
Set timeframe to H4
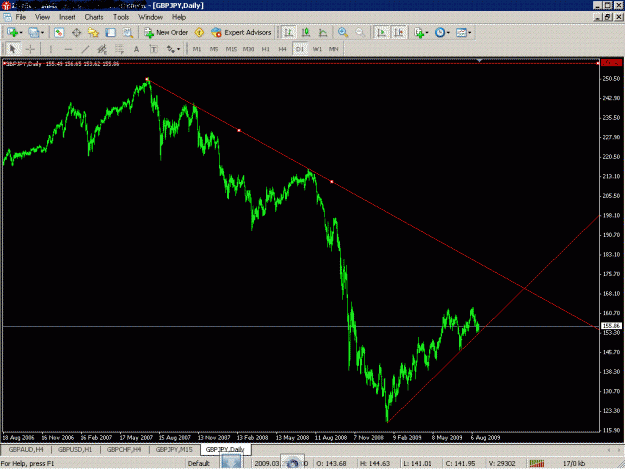click(x=283, y=49)
